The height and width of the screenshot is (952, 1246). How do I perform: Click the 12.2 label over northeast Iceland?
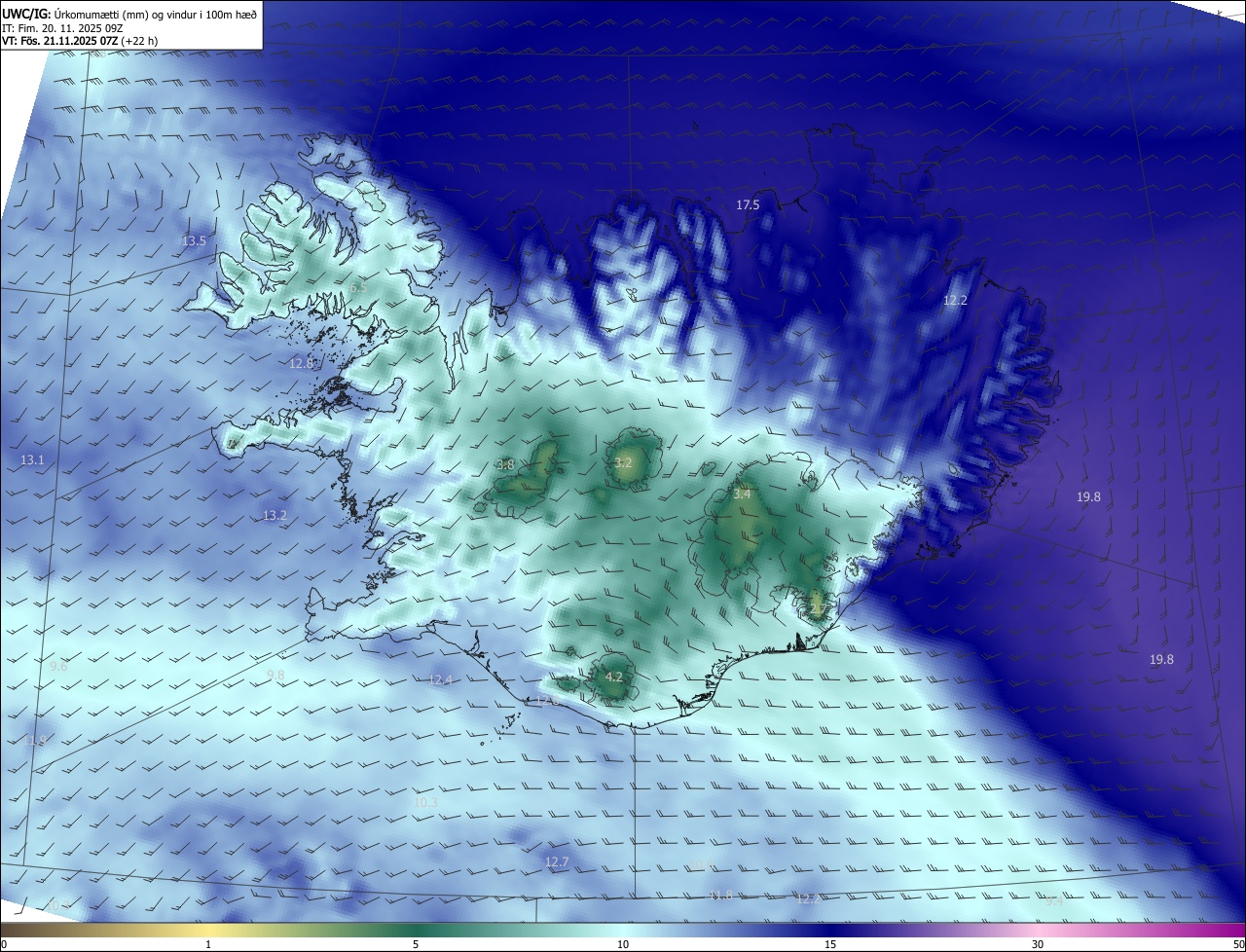pyautogui.click(x=955, y=300)
